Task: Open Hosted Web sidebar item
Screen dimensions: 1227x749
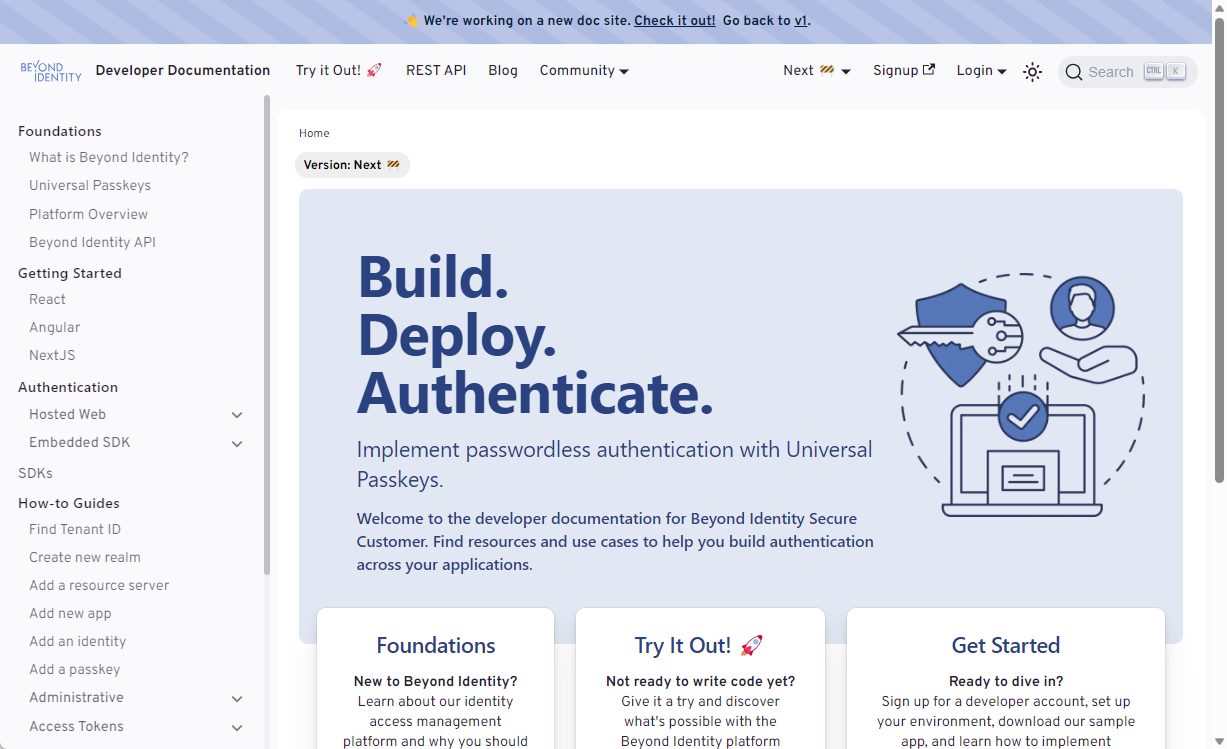Action: pos(67,414)
